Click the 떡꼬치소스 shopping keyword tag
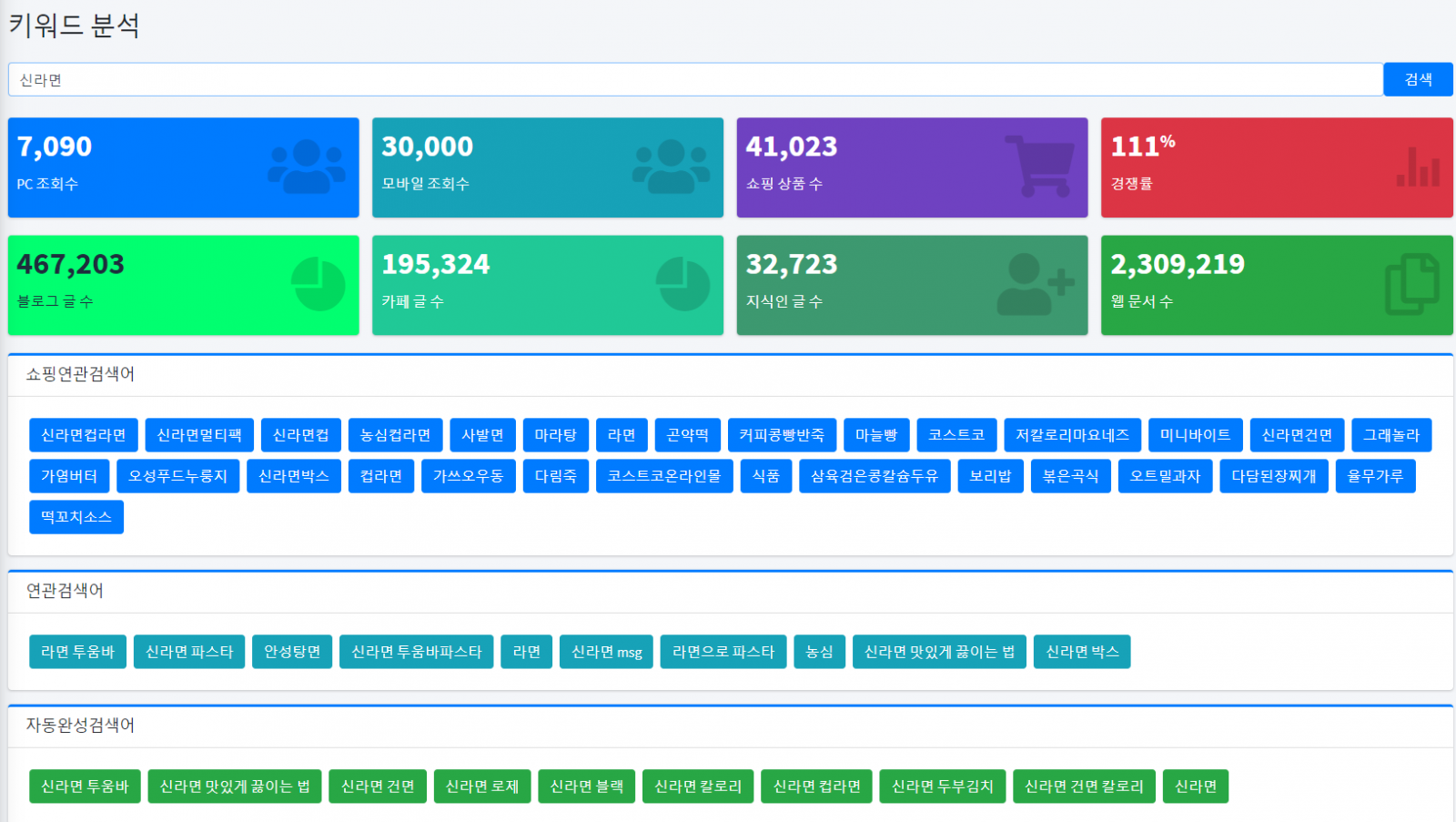 click(76, 517)
